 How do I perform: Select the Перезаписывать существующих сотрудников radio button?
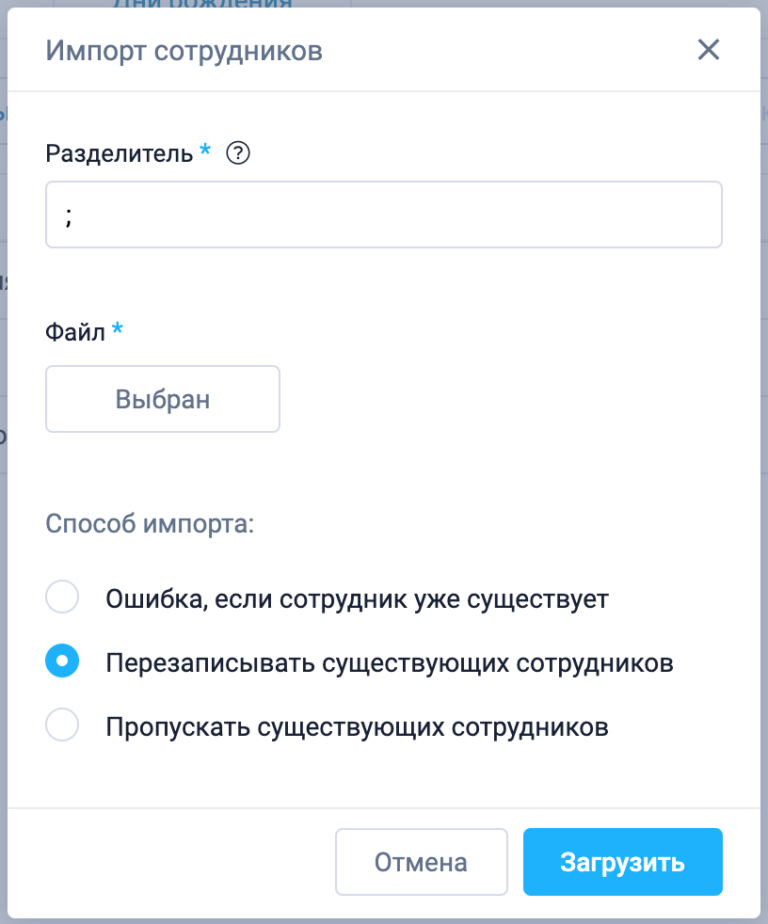(x=62, y=662)
